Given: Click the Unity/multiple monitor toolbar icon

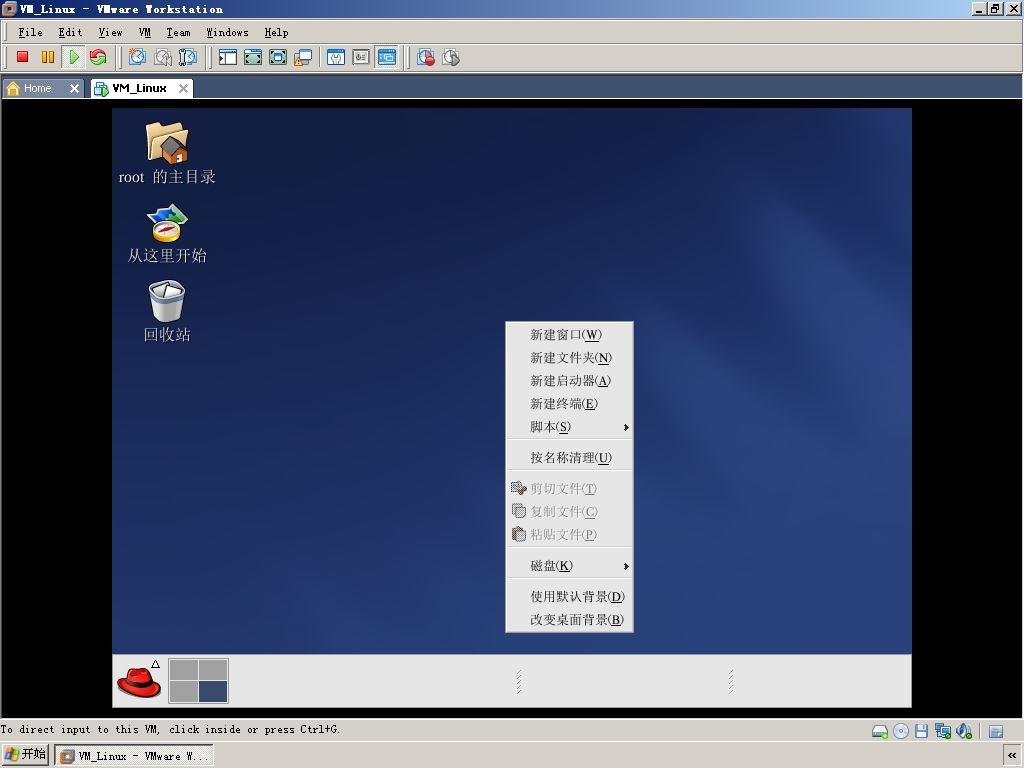Looking at the screenshot, I should [x=303, y=57].
